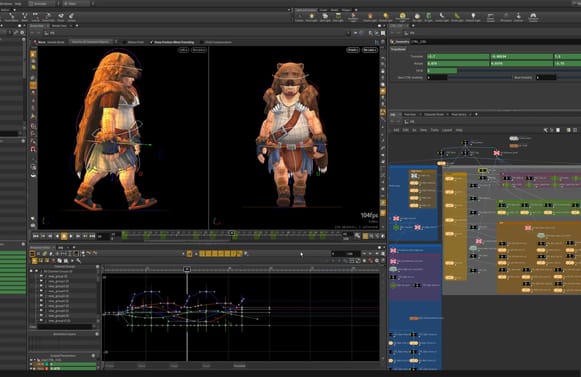Viewport: 581px width, 377px height.
Task: Open the Edit menu in network editor
Action: [x=405, y=130]
